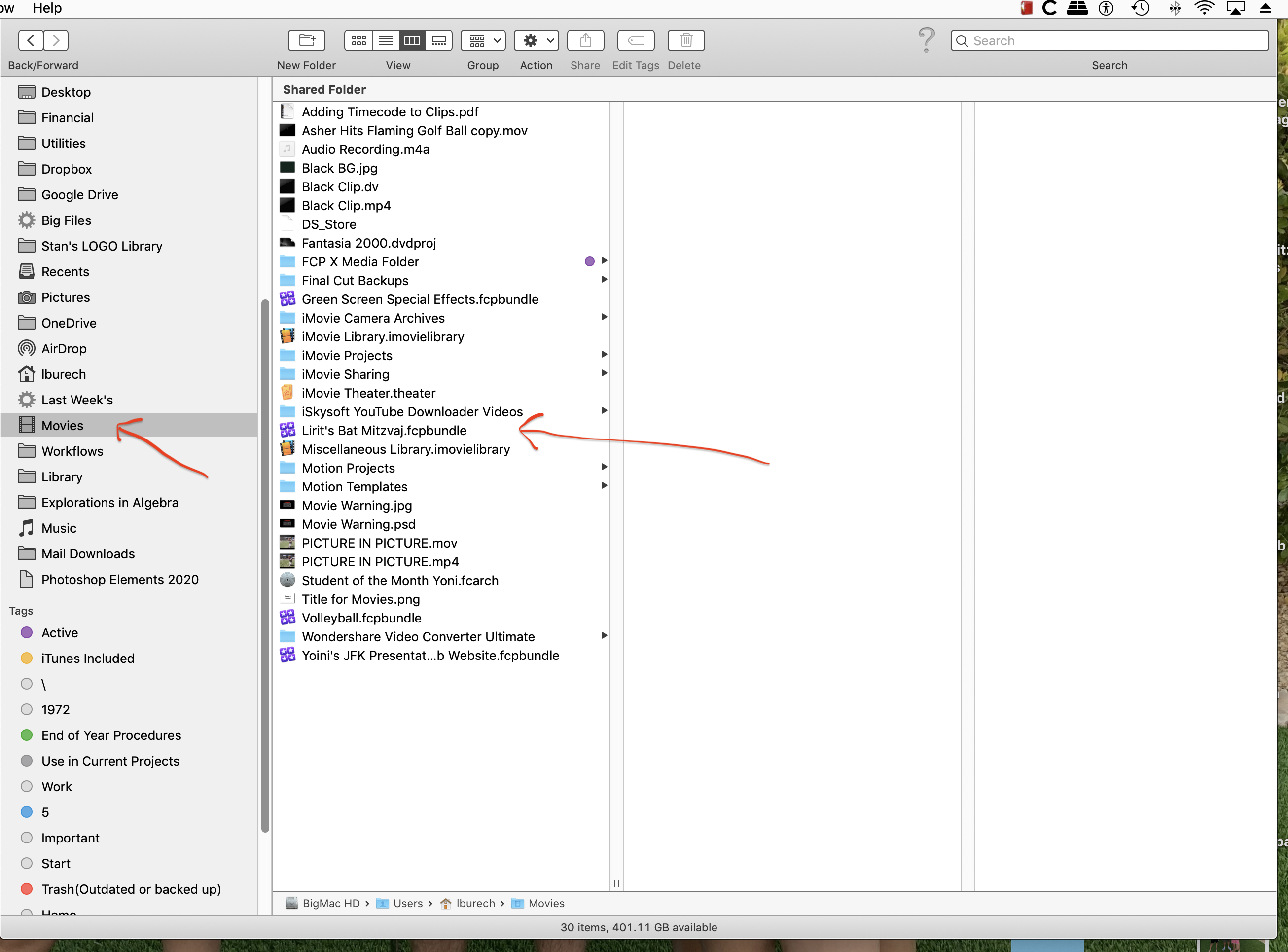
Task: Click the Delete trash icon
Action: point(685,40)
